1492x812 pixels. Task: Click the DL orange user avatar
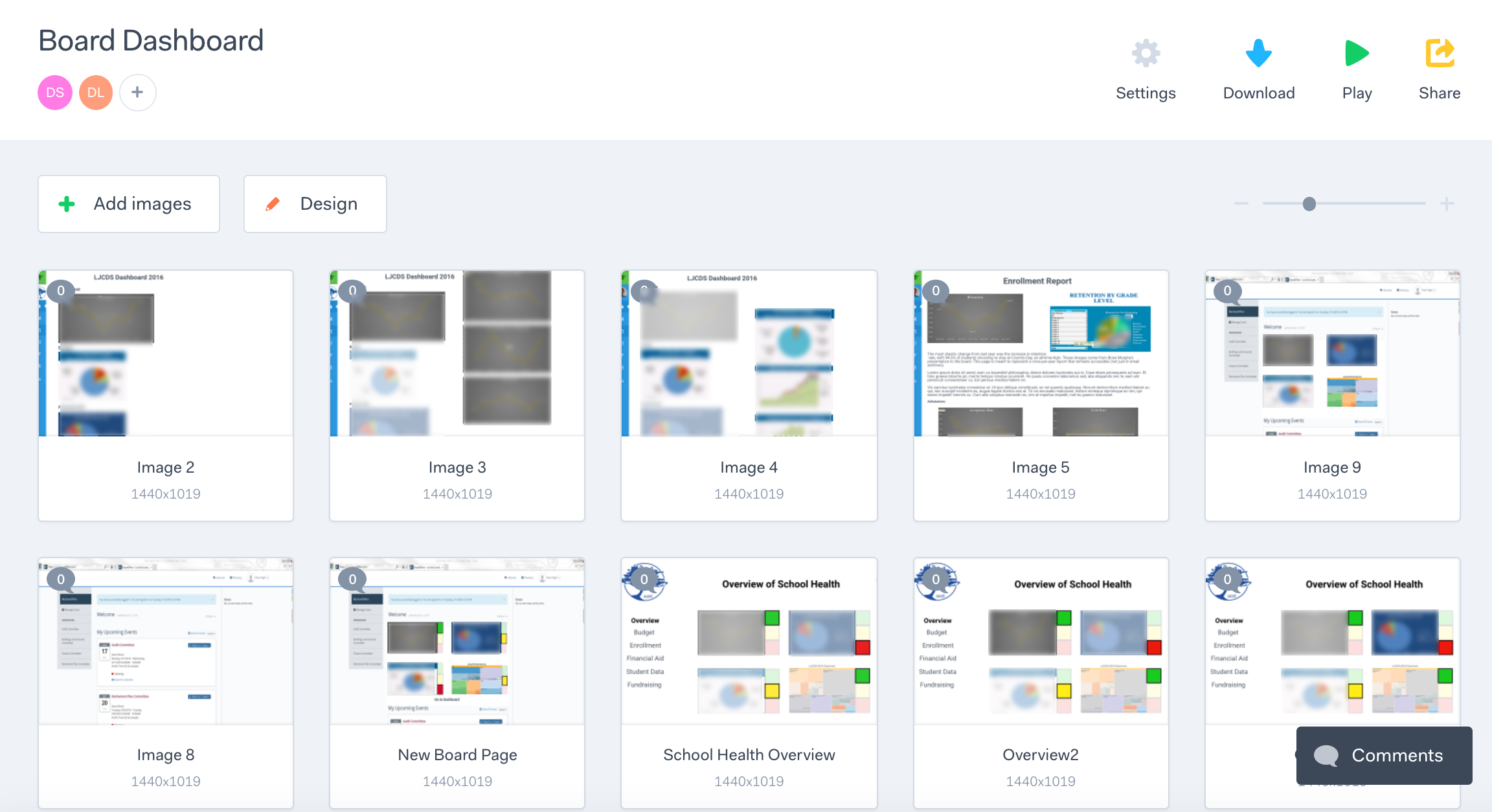[96, 93]
